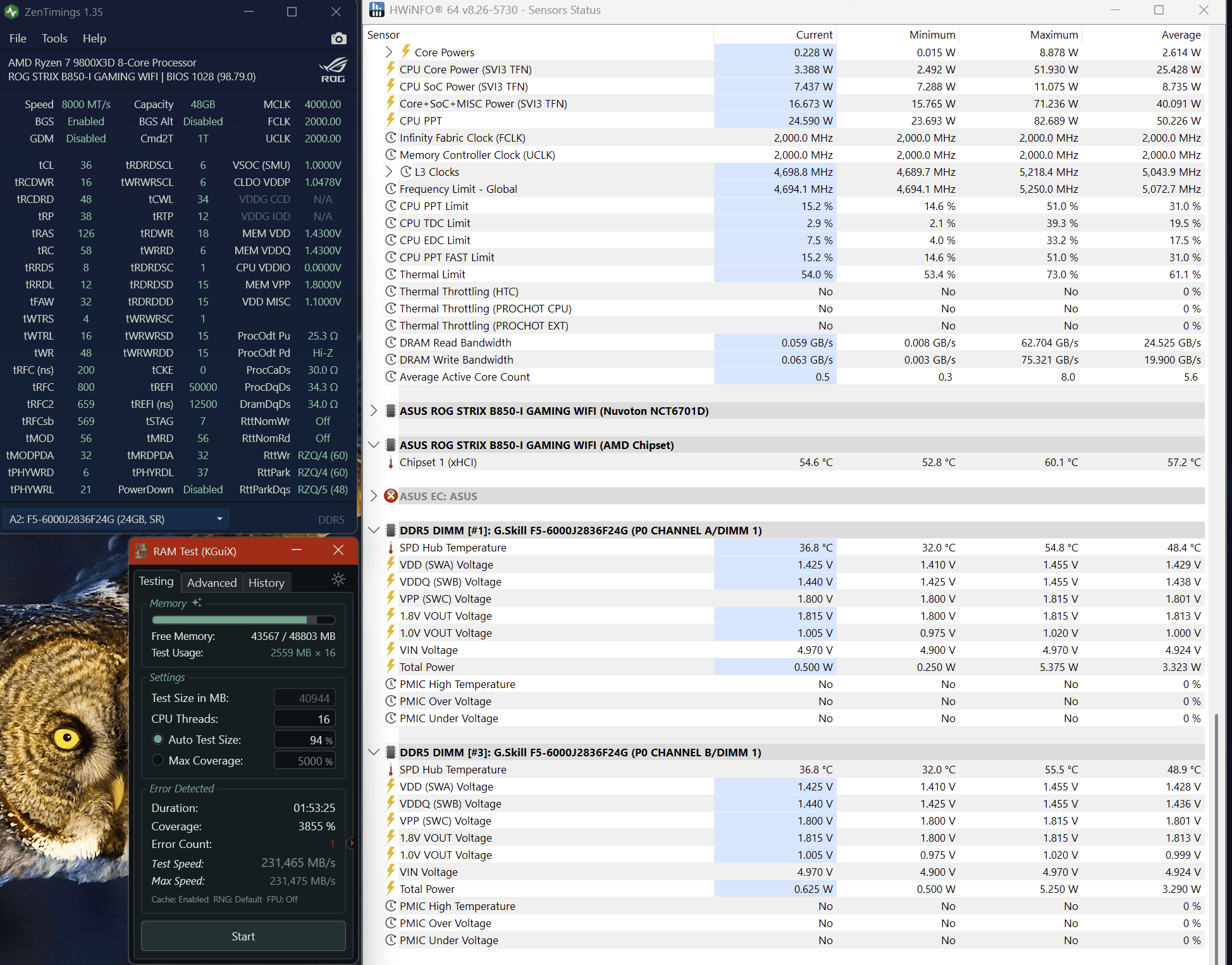Expand the Core Powers sensor group
1232x965 pixels.
click(x=389, y=52)
